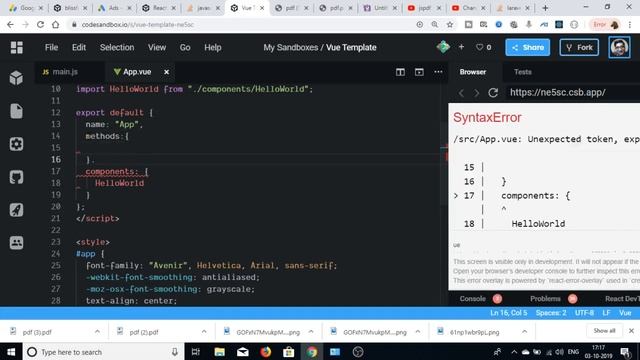Click UTF-8 encoding in status bar
Screen dimensions: 640x360
pos(584,313)
